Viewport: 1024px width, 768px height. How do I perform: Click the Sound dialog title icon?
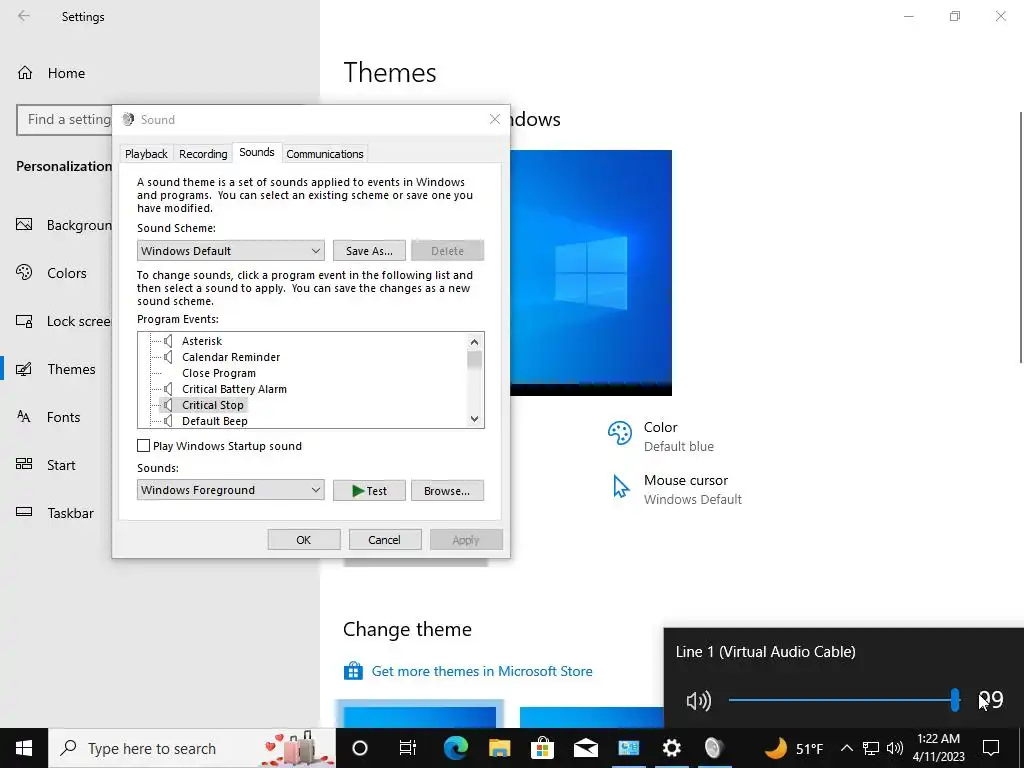click(128, 119)
